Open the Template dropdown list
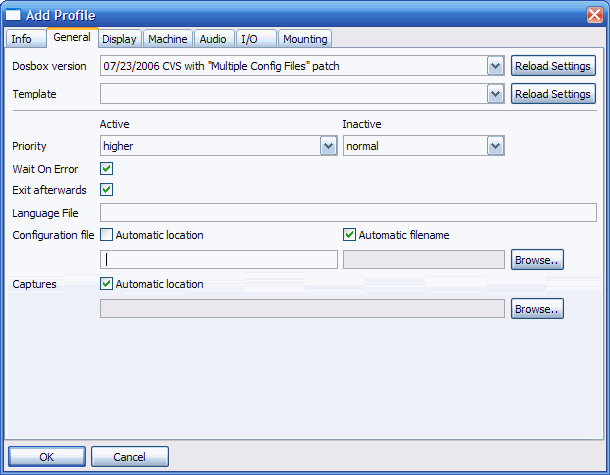This screenshot has width=610, height=475. [495, 94]
